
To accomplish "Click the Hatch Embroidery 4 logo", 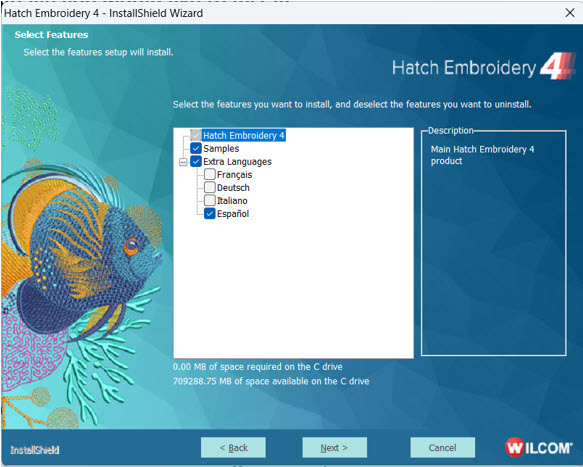I will (484, 67).
